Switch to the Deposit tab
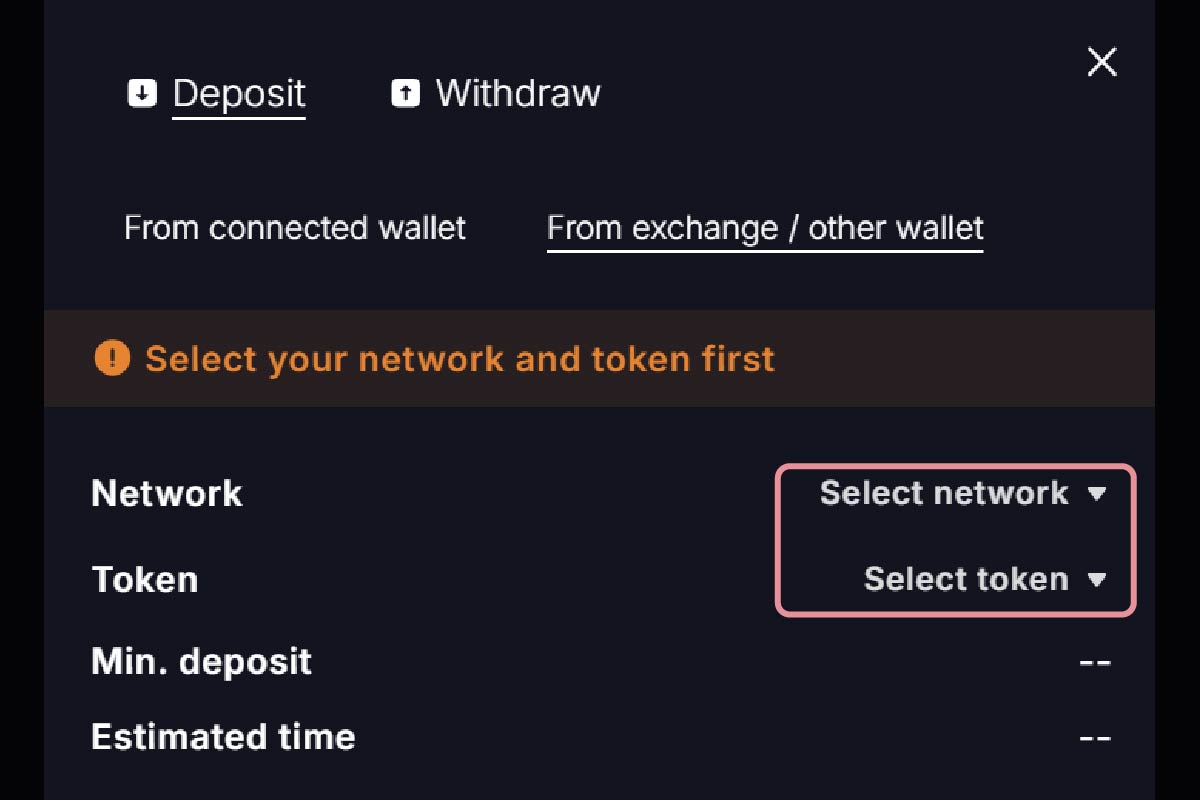The width and height of the screenshot is (1200, 800). (238, 94)
